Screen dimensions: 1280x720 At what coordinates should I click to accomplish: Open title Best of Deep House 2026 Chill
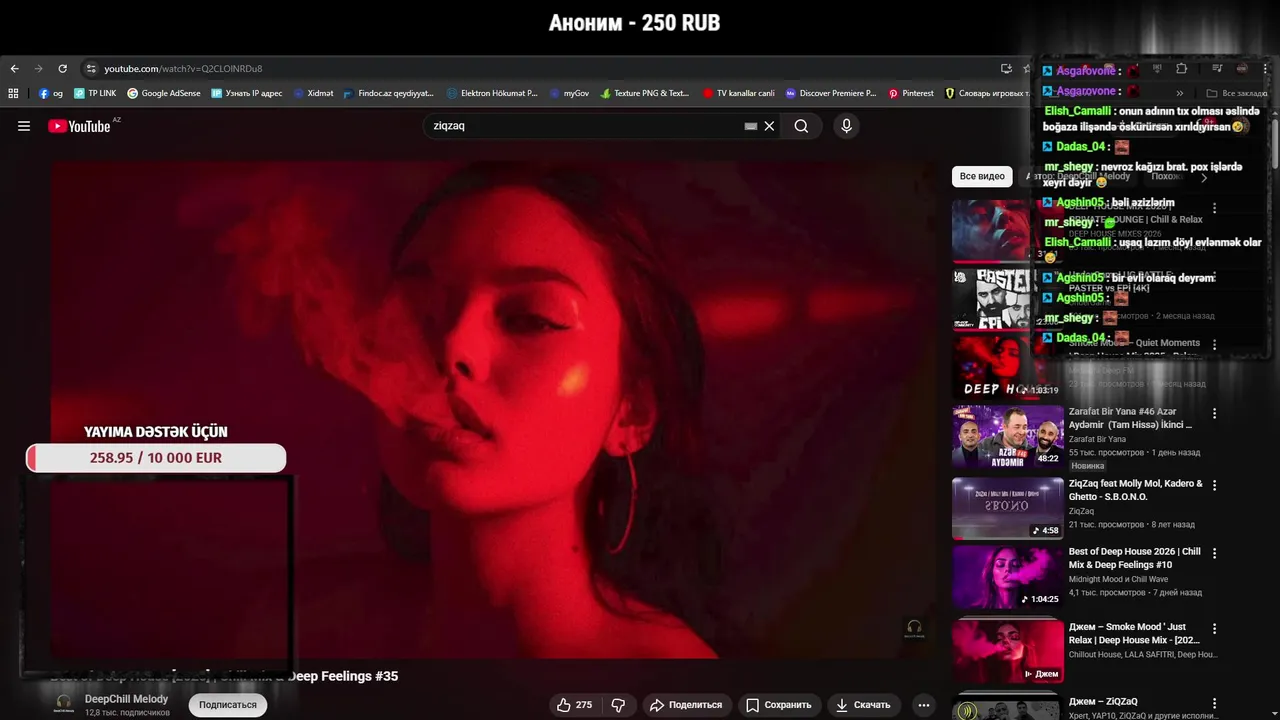[x=1135, y=558]
